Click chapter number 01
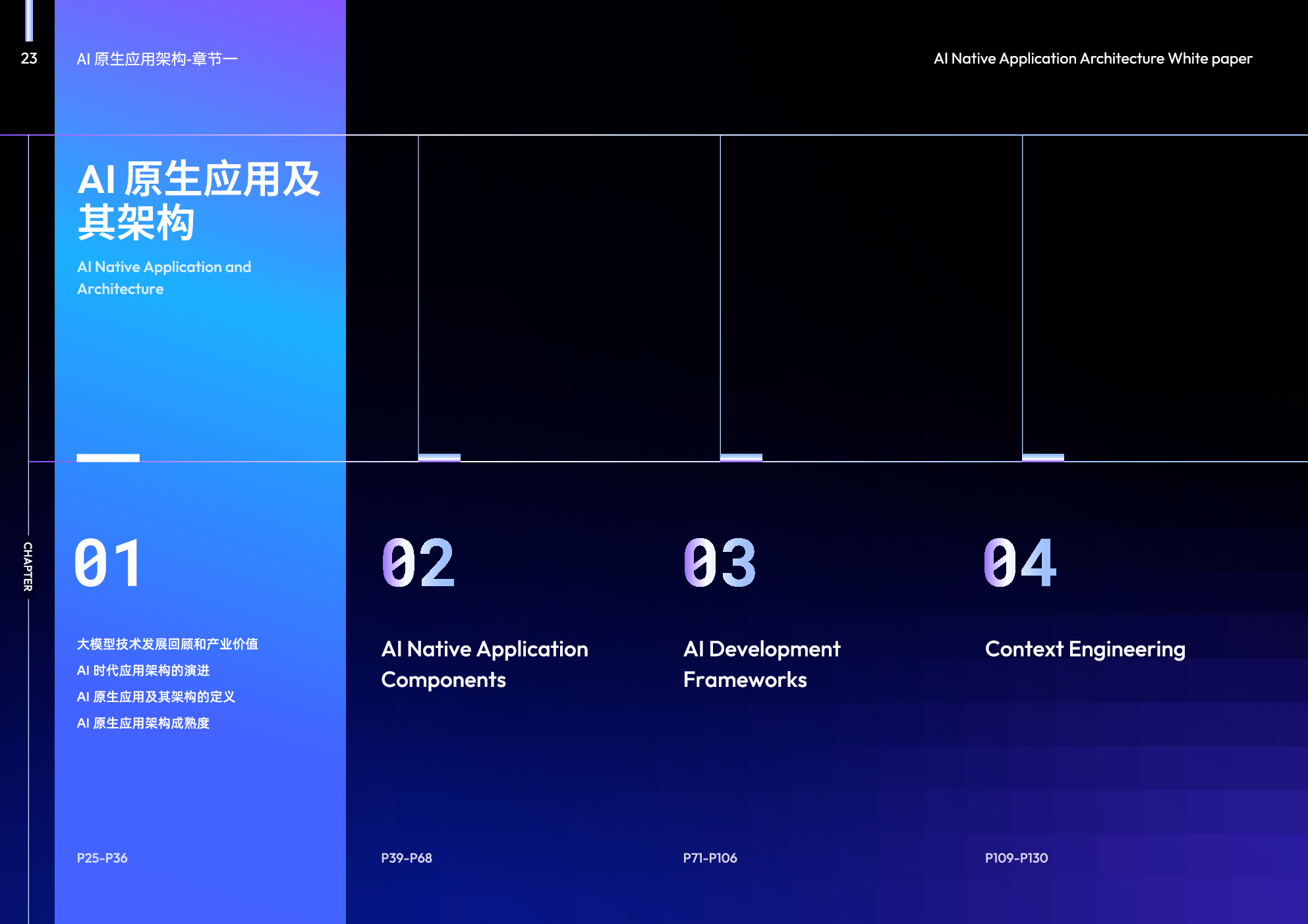The width and height of the screenshot is (1308, 924). pos(108,562)
